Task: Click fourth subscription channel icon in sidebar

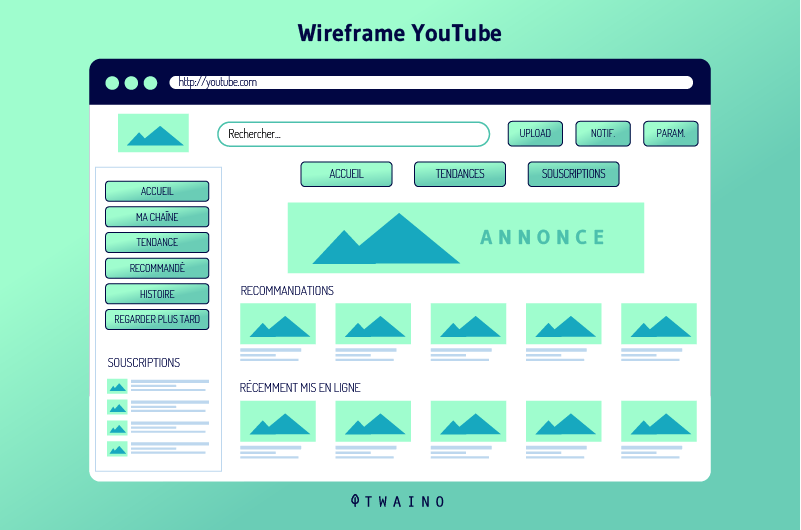Action: pos(117,449)
